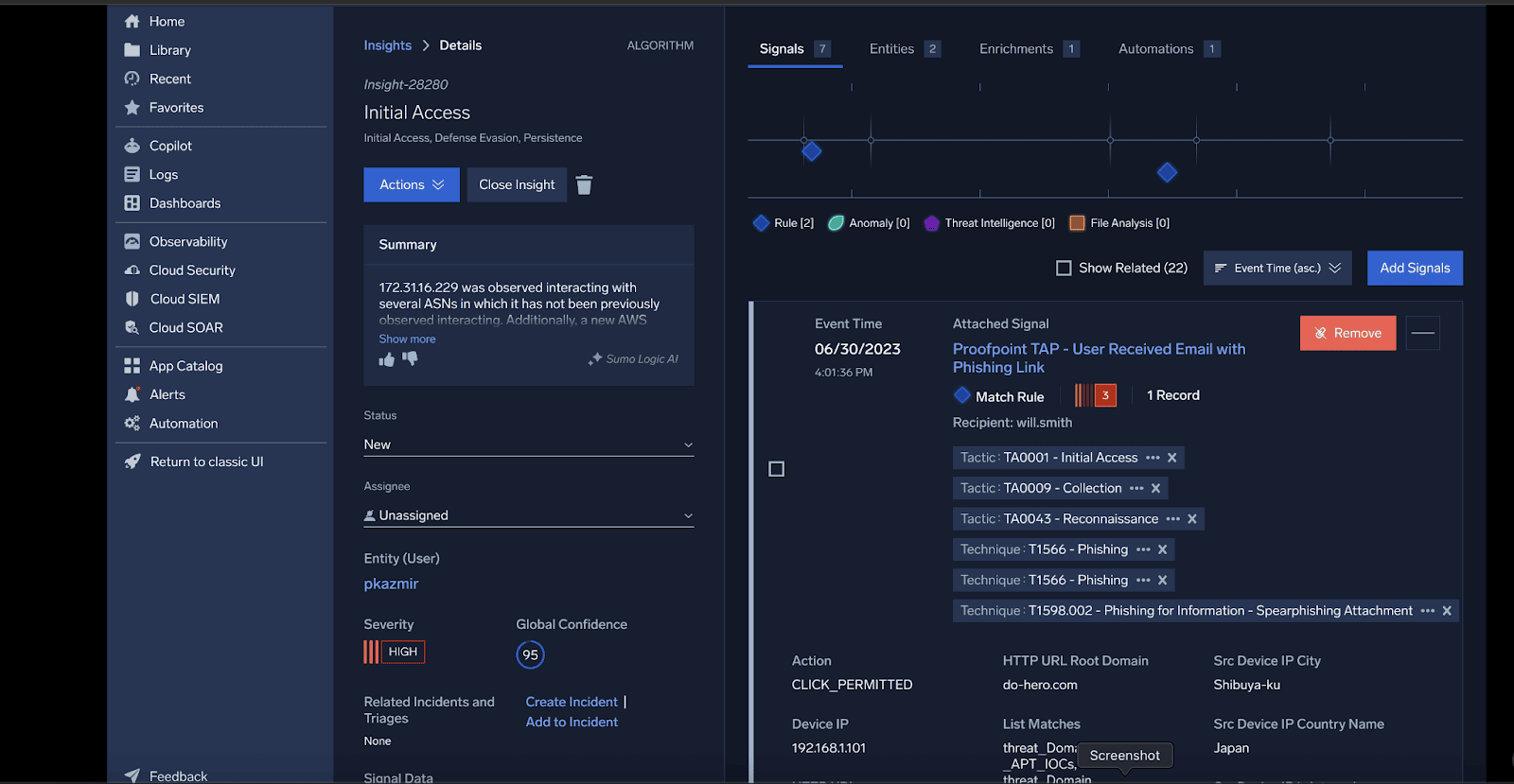Open Cloud SIEM in the sidebar
The width and height of the screenshot is (1514, 784).
click(x=185, y=299)
